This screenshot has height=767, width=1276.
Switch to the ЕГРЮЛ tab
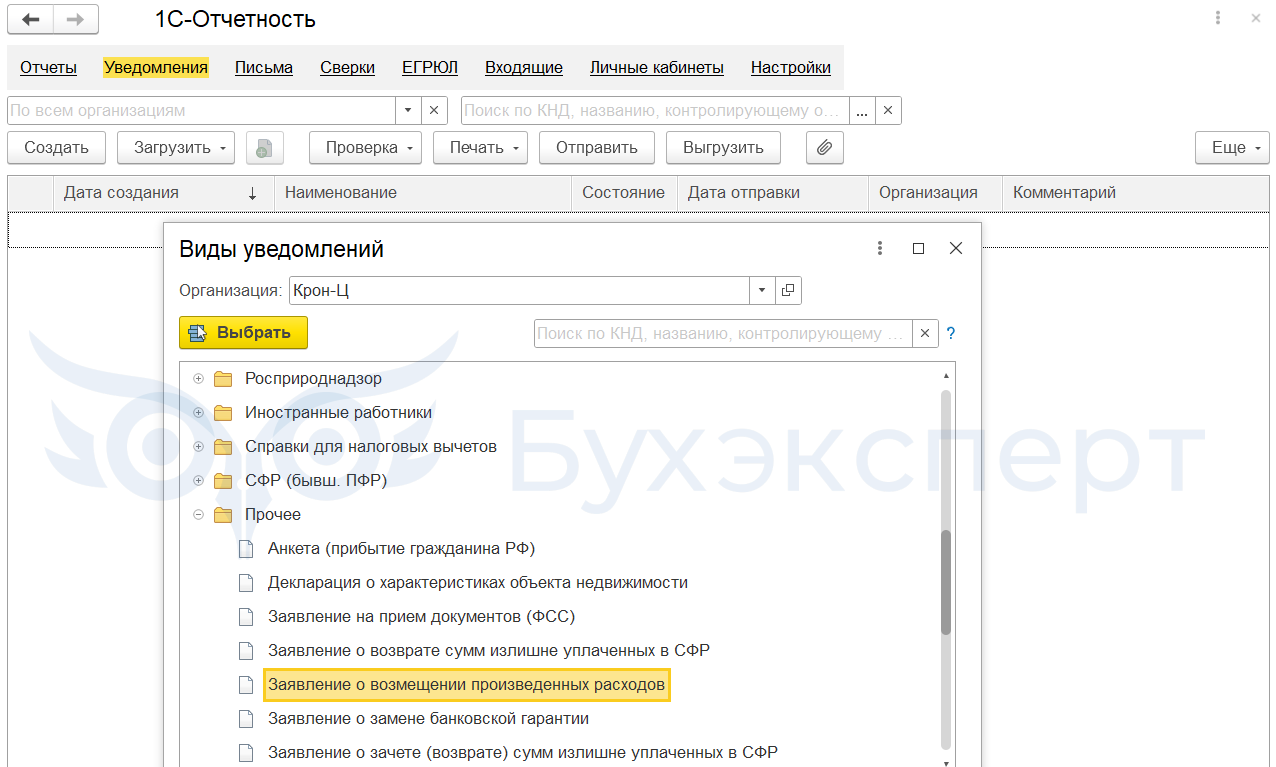coord(430,68)
